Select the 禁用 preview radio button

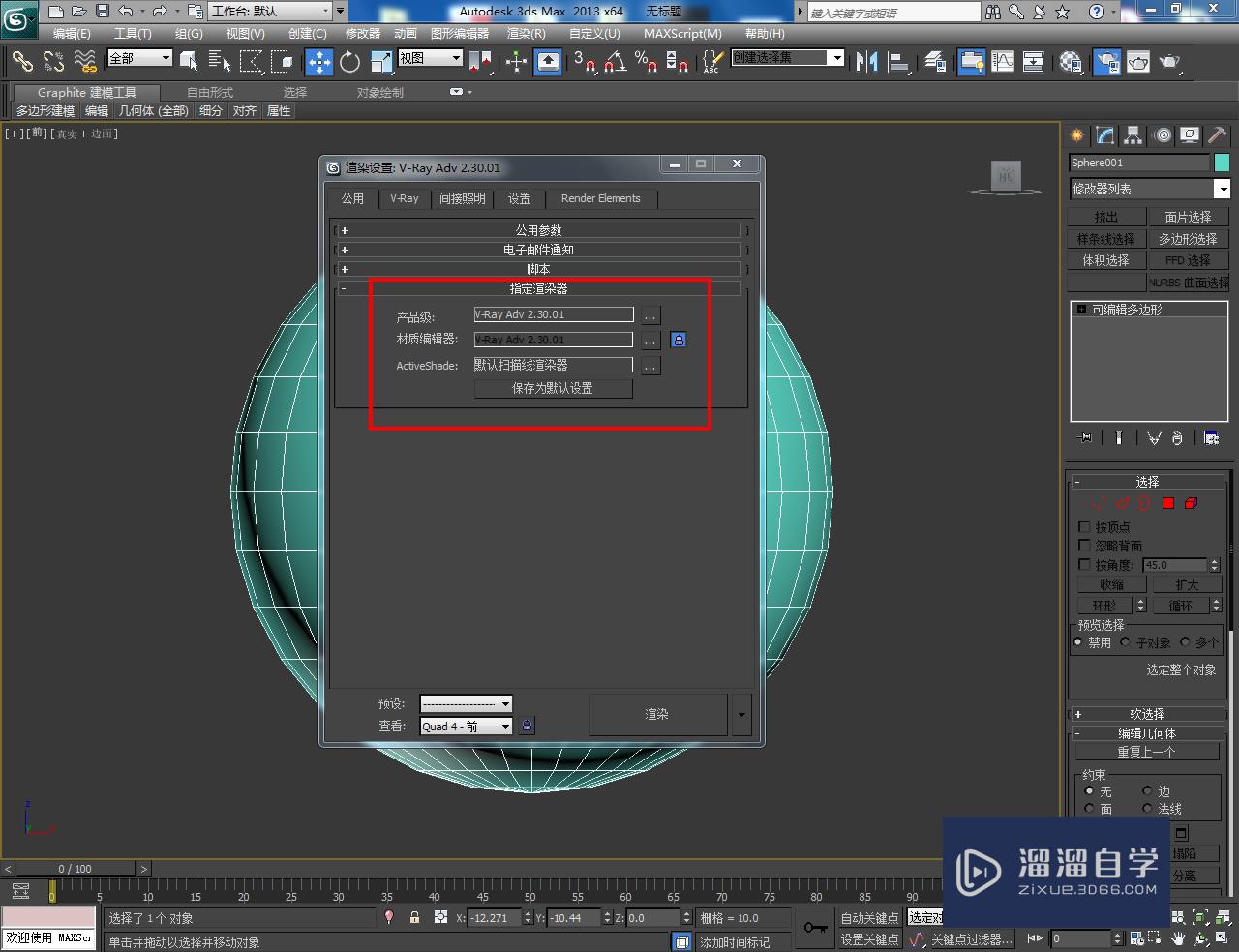[x=1078, y=641]
